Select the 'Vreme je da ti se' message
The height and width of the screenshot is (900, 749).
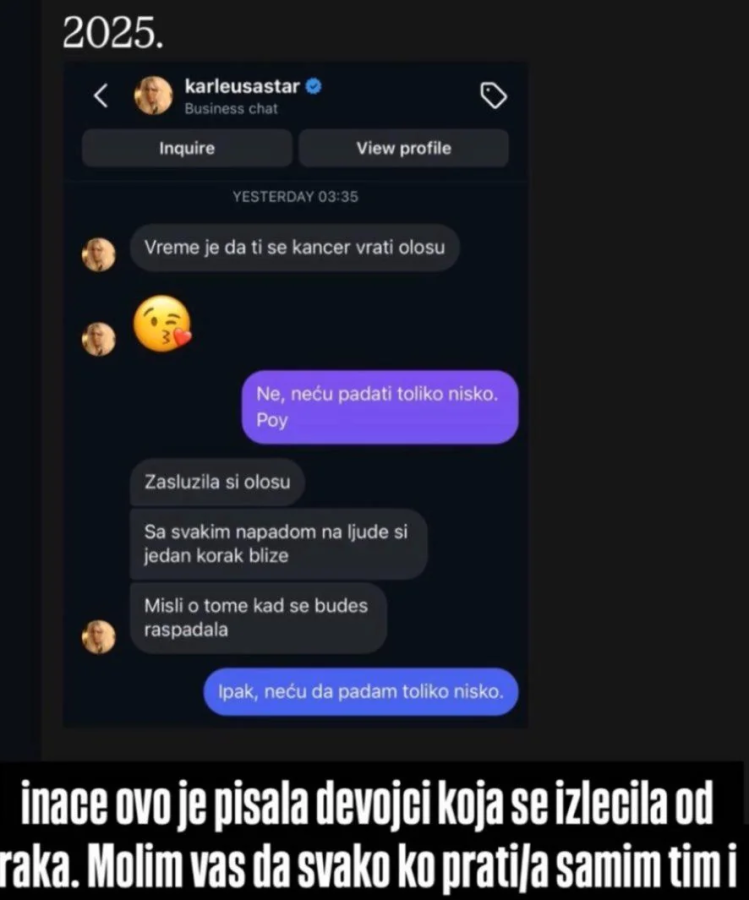pos(294,247)
